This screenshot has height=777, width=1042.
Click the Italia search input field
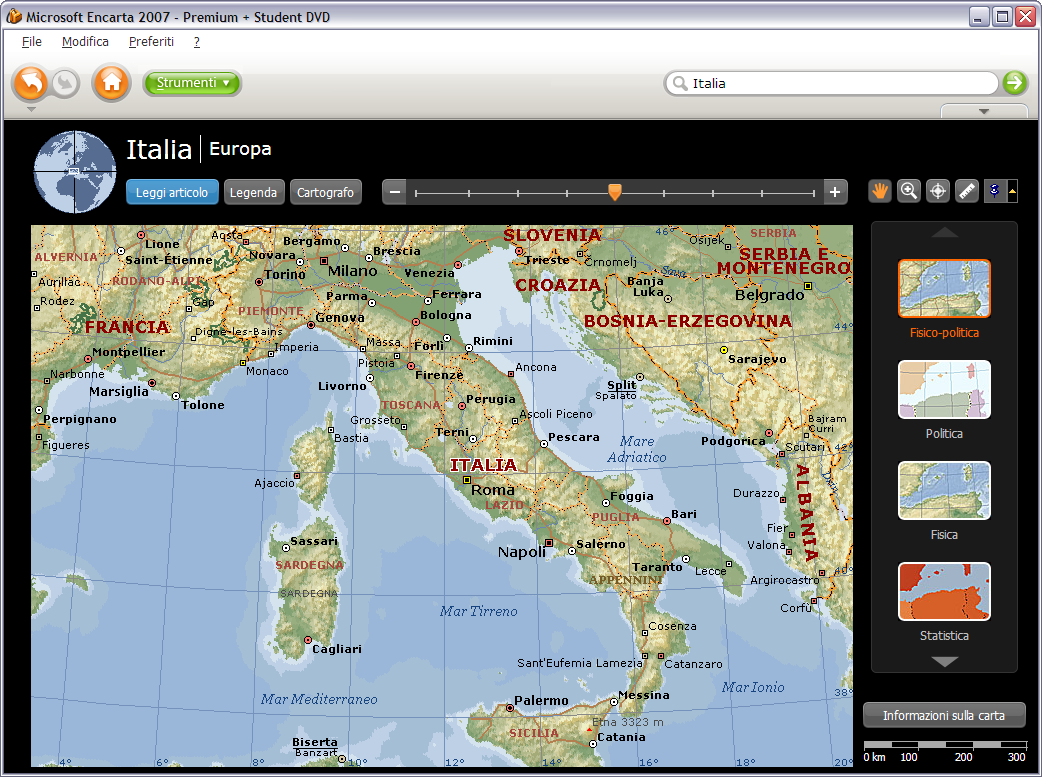coord(831,83)
